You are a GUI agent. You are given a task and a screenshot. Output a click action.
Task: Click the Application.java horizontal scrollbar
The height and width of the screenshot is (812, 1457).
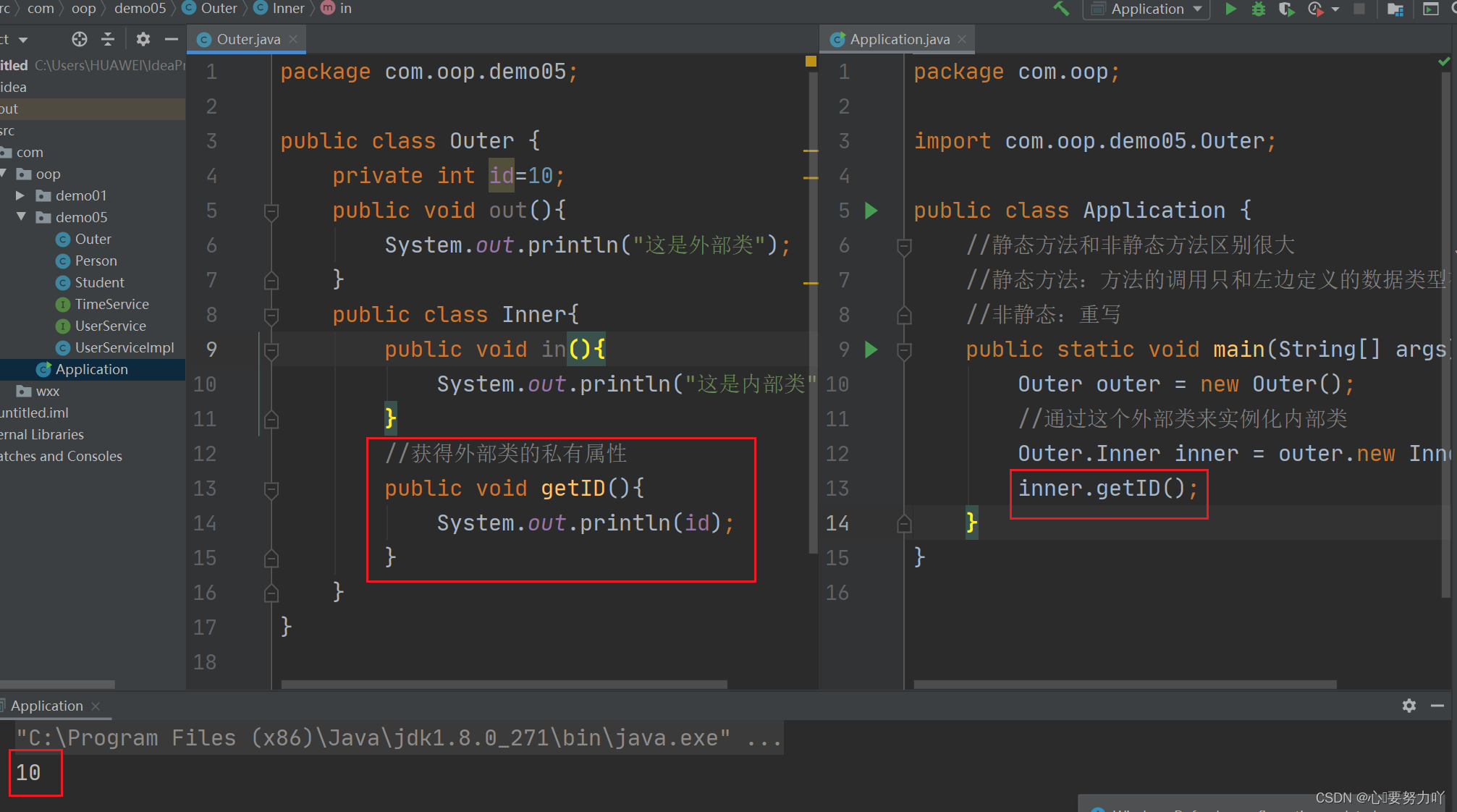coord(1125,684)
